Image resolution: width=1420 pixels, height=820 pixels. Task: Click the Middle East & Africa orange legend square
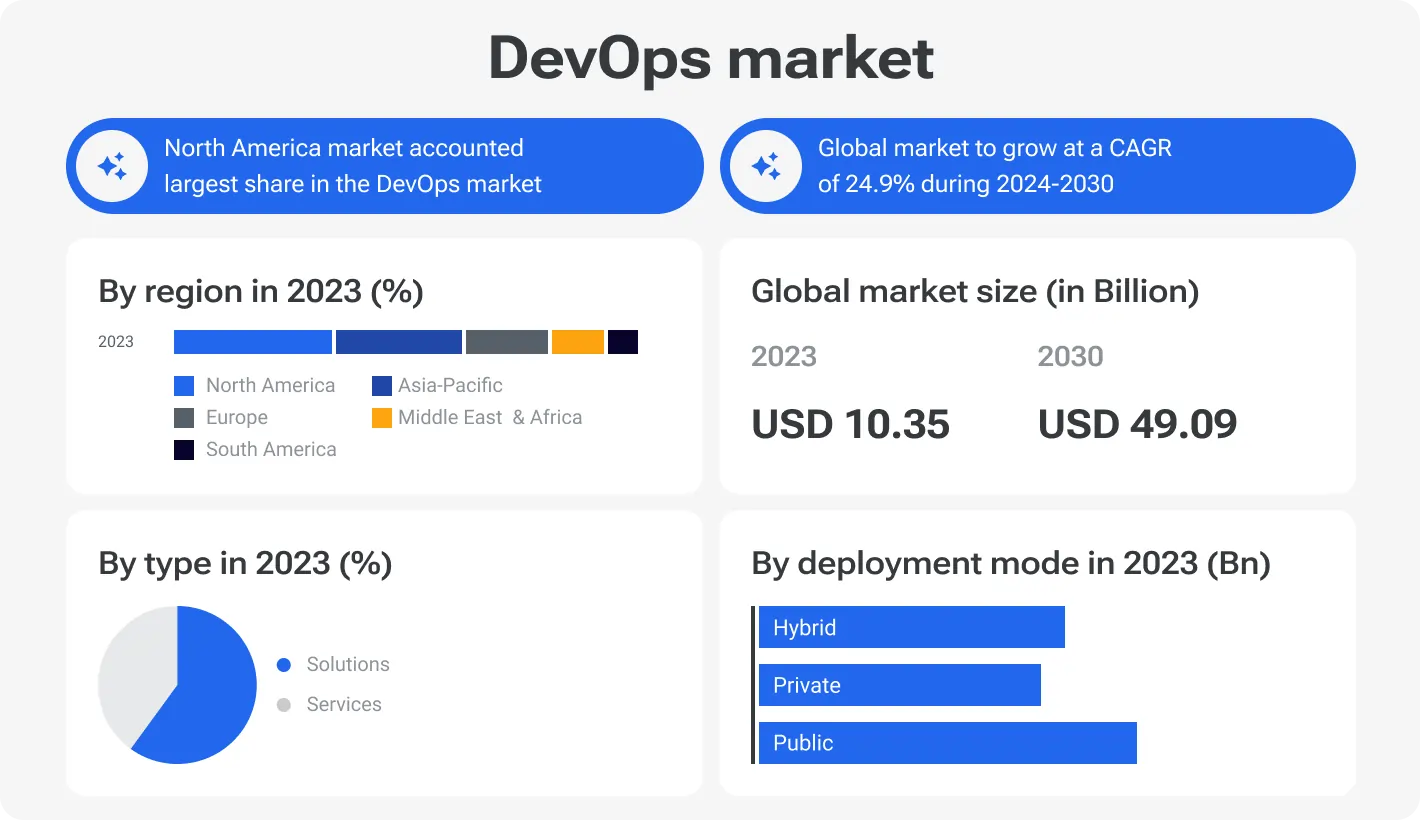tap(381, 417)
